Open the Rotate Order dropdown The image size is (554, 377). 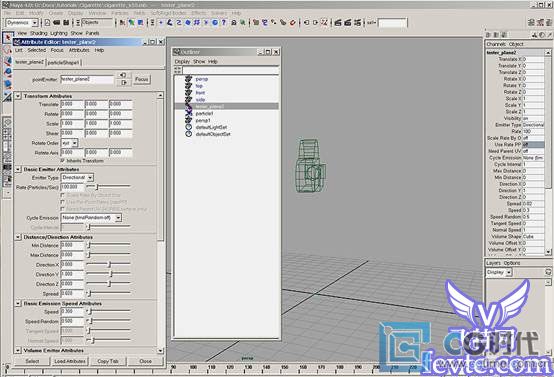(69, 143)
